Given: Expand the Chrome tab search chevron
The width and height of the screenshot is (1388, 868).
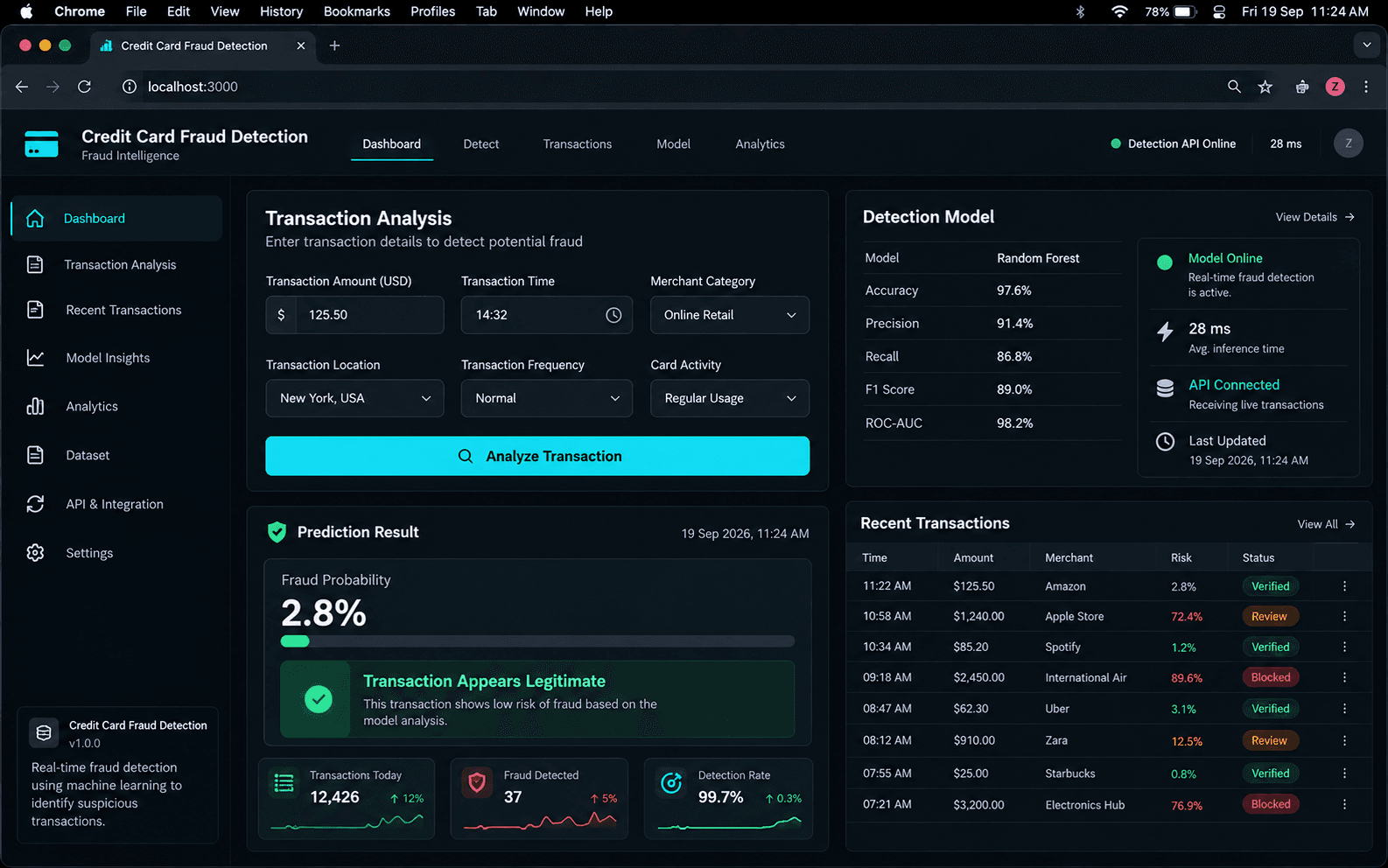Looking at the screenshot, I should (x=1366, y=45).
